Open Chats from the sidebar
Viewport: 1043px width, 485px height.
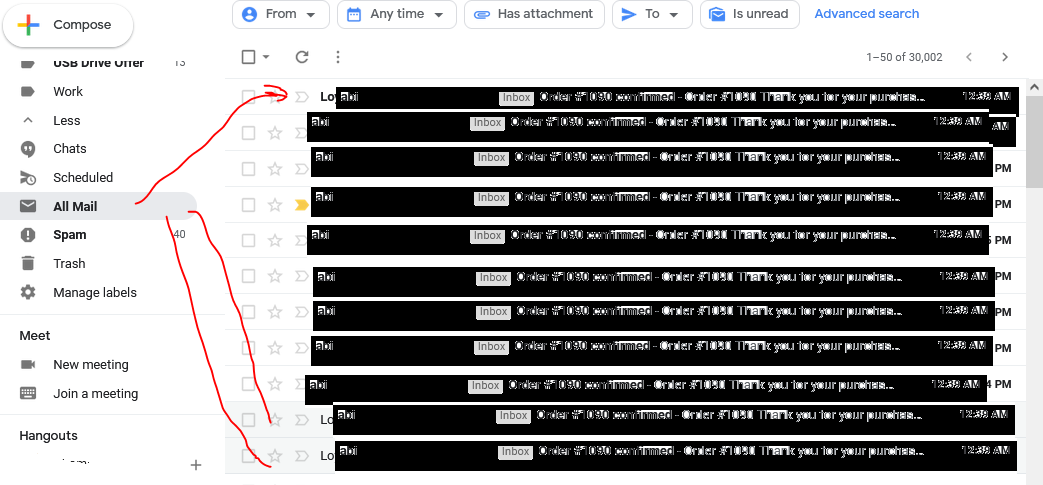click(x=70, y=149)
